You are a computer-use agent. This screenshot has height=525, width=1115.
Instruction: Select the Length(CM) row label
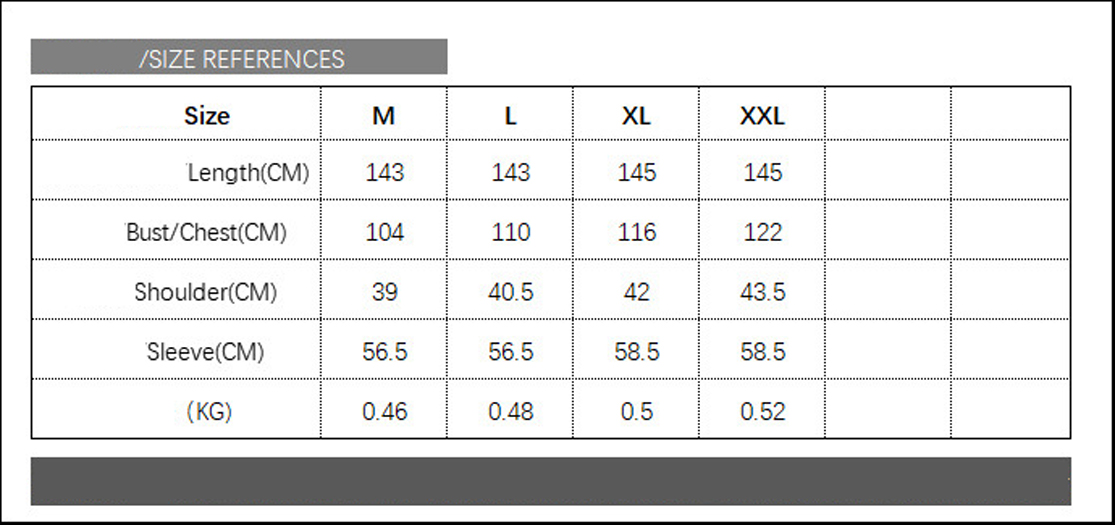[248, 173]
